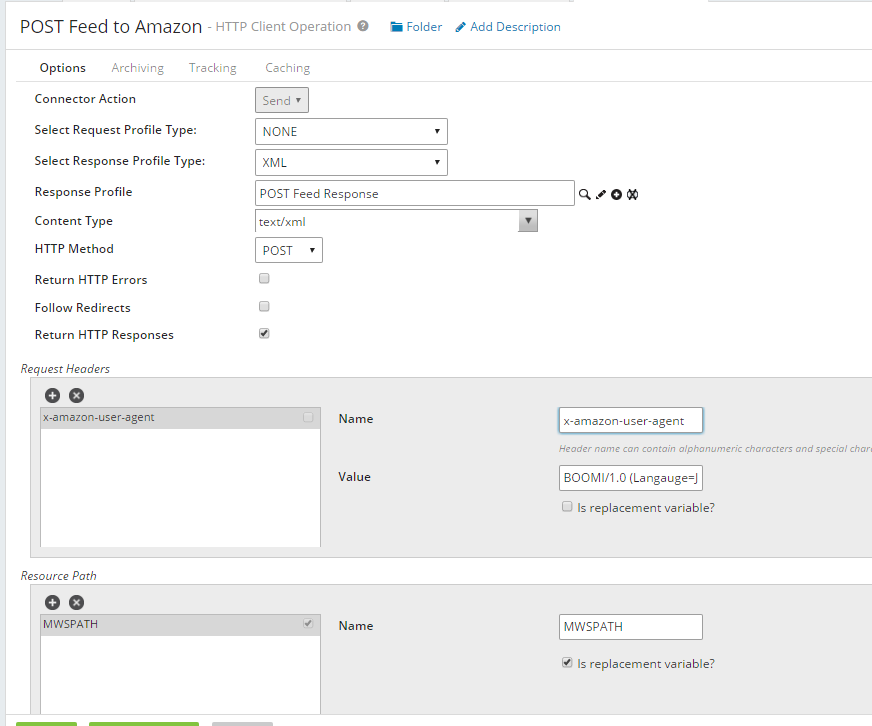Click the plus icon next to Response Profile
872x726 pixels.
click(617, 194)
